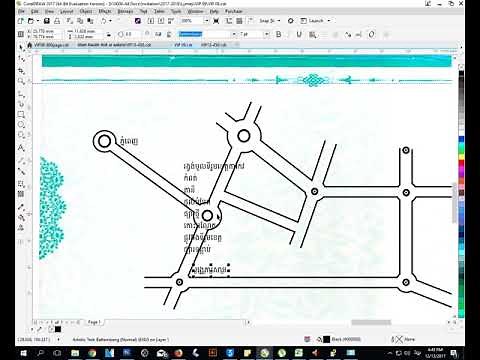
Task: Click the horizontal scrollbar thumb
Action: [x=371, y=322]
